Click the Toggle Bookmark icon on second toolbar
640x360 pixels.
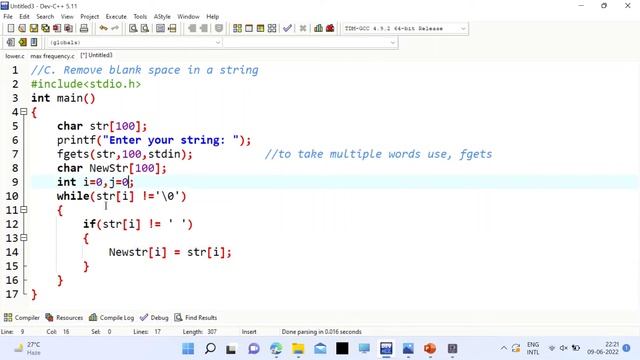pyautogui.click(x=22, y=42)
